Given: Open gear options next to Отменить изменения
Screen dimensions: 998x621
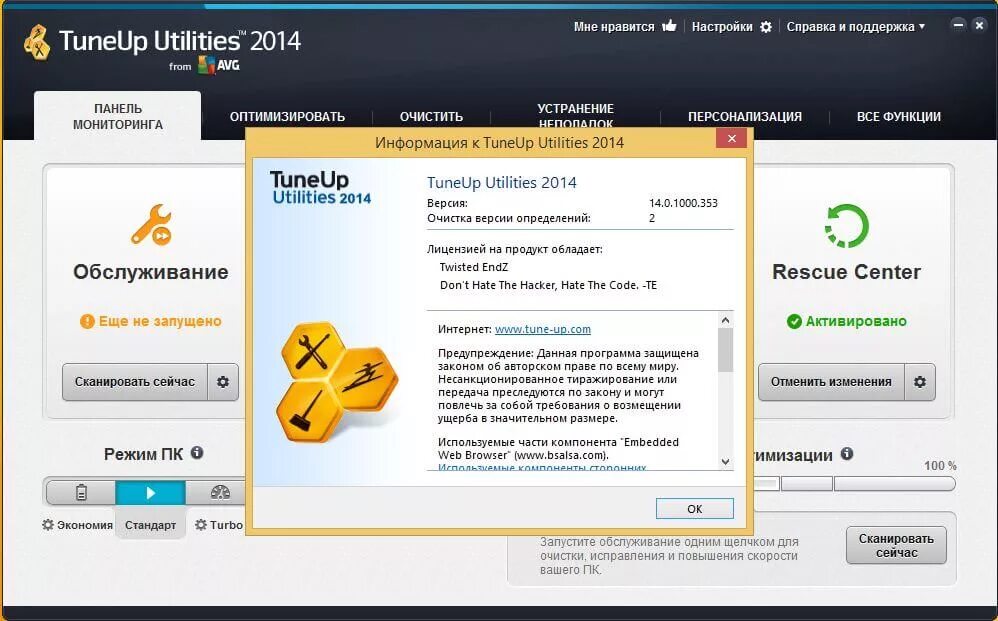Looking at the screenshot, I should [x=920, y=382].
